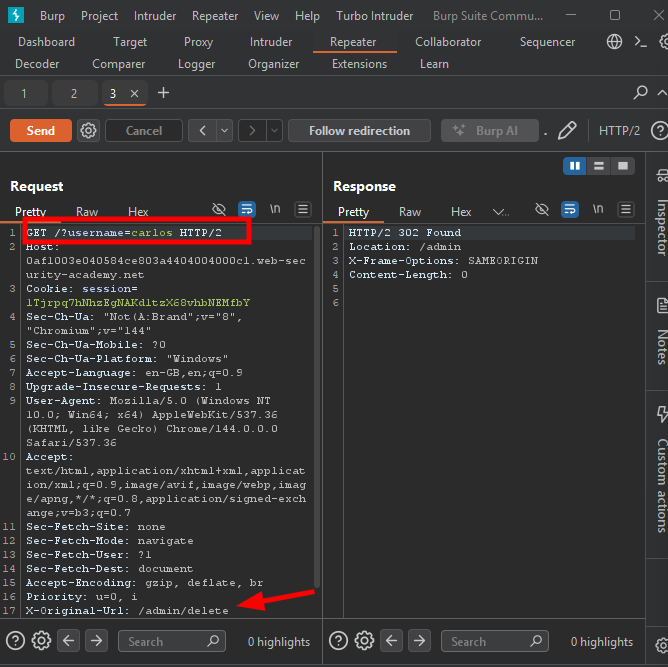Open Response panel hamburger menu
The height and width of the screenshot is (667, 668).
click(x=626, y=209)
